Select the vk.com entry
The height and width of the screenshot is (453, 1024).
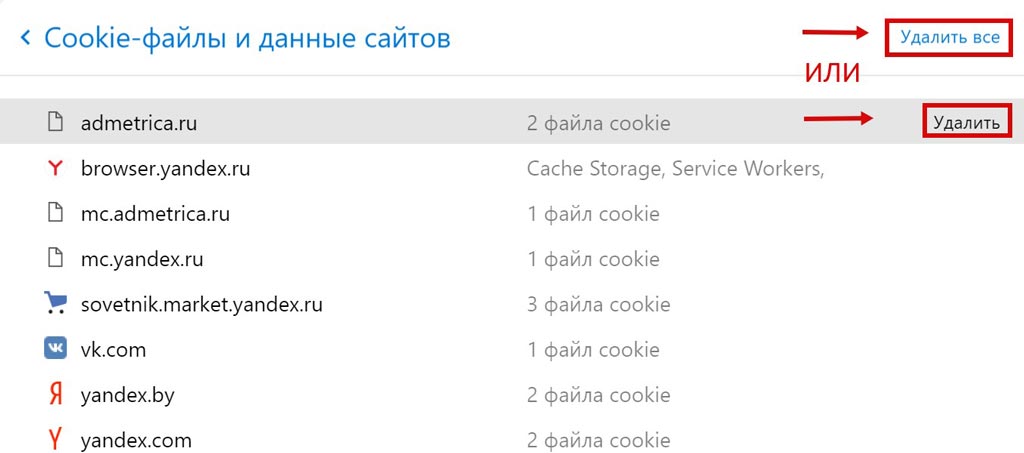coord(113,350)
